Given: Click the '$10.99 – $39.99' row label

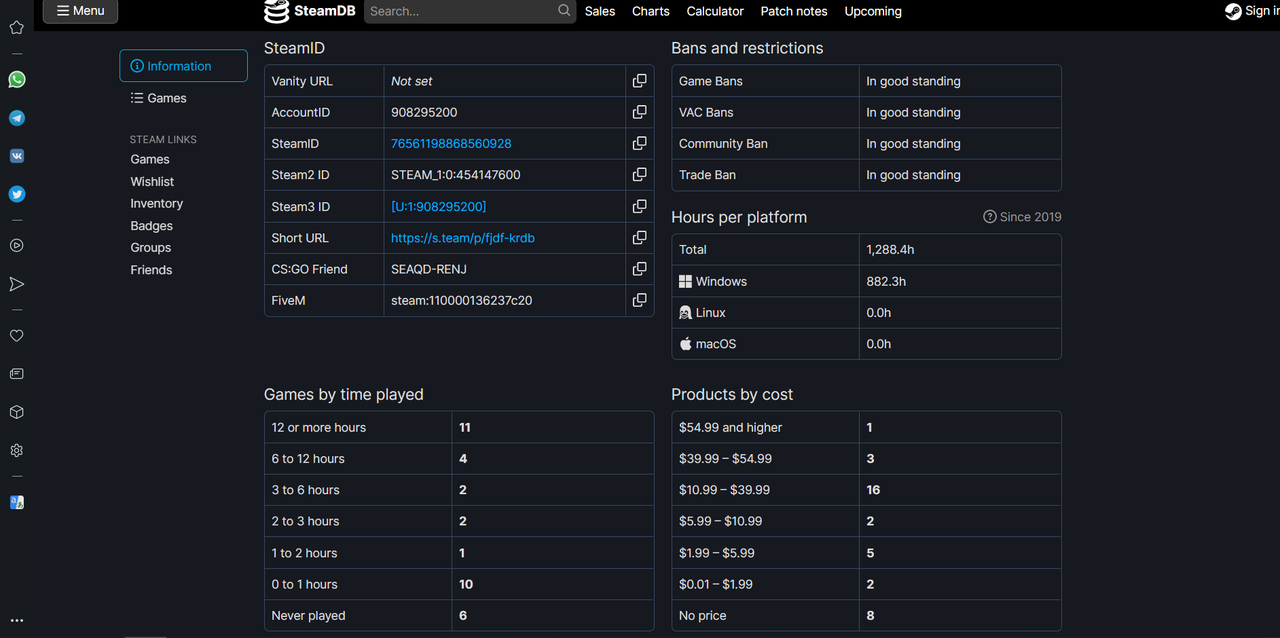Looking at the screenshot, I should pos(725,490).
